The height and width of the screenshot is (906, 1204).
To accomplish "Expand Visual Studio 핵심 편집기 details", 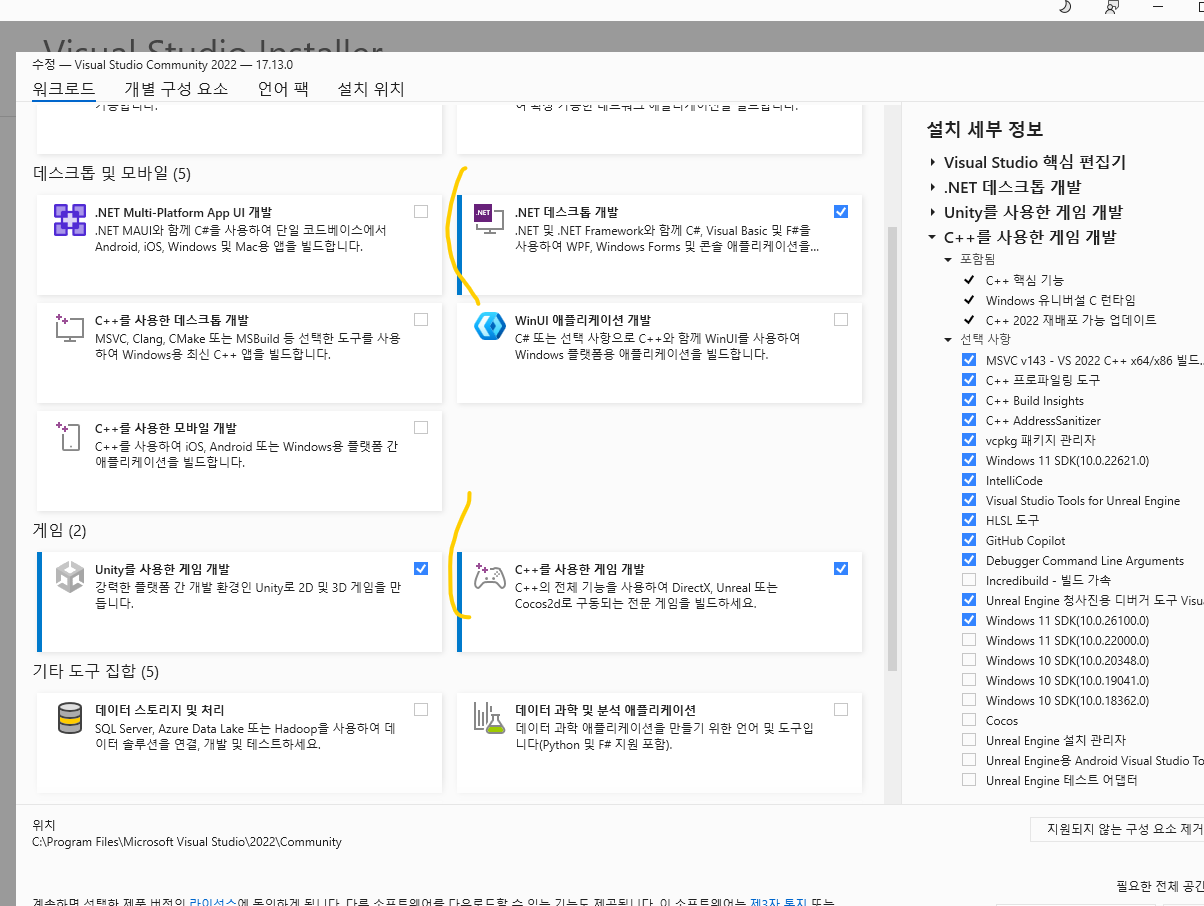I will coord(933,162).
